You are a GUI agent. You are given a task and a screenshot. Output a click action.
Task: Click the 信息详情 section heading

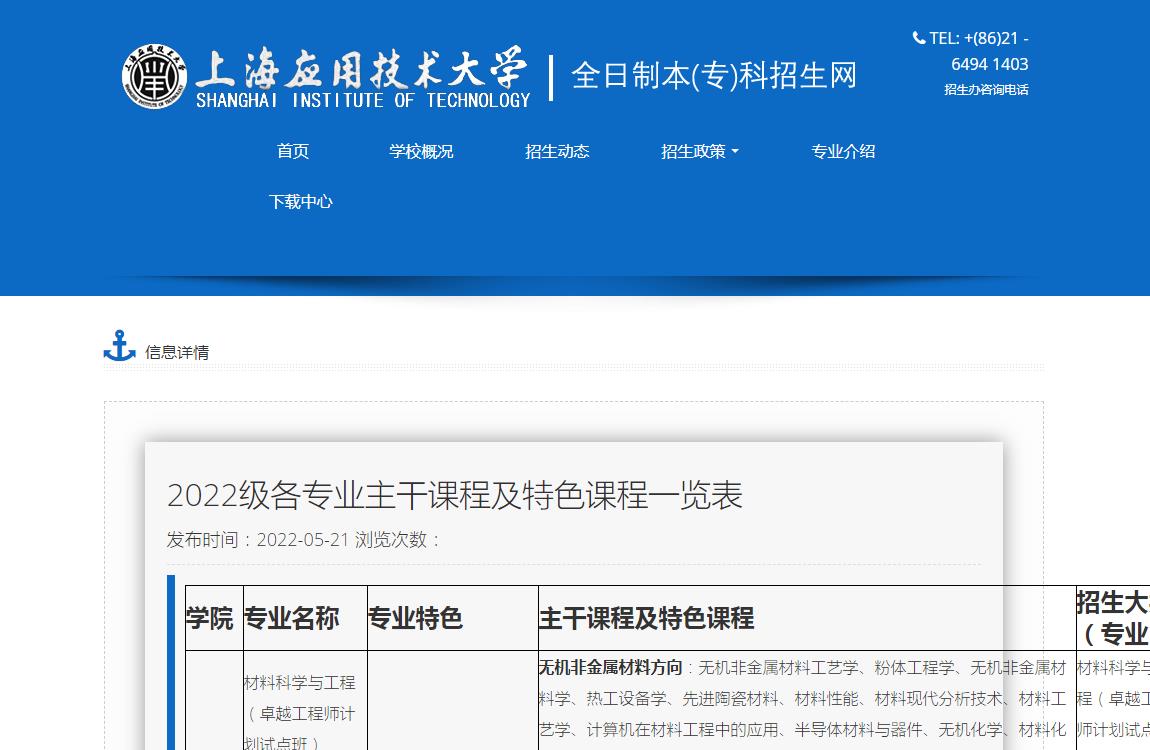pyautogui.click(x=177, y=352)
